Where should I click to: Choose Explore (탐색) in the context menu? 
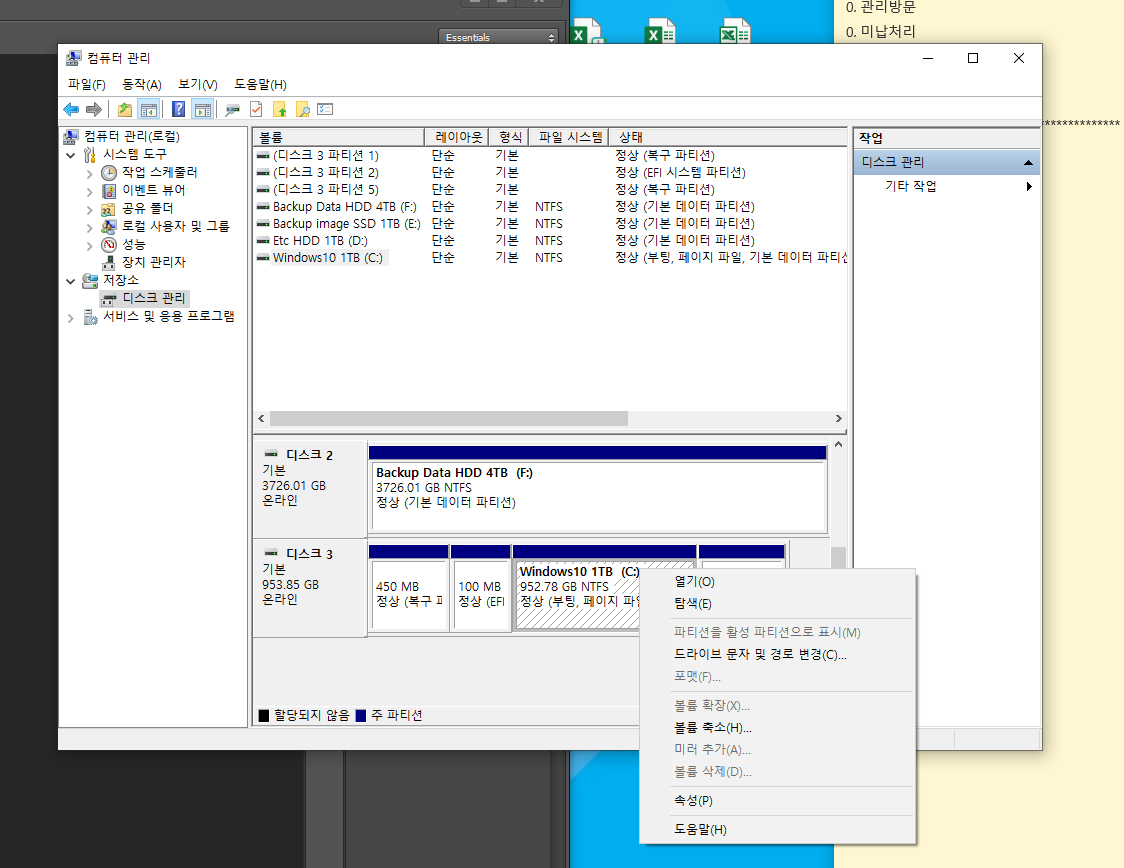pos(777,604)
